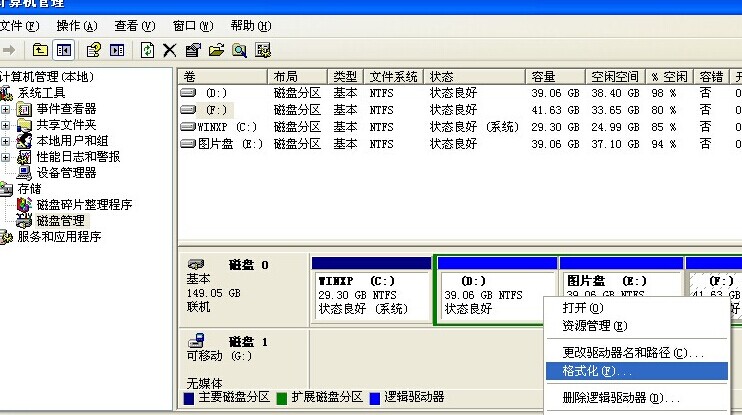
Task: Click the toolbar pane icon beside help icon
Action: (117, 50)
